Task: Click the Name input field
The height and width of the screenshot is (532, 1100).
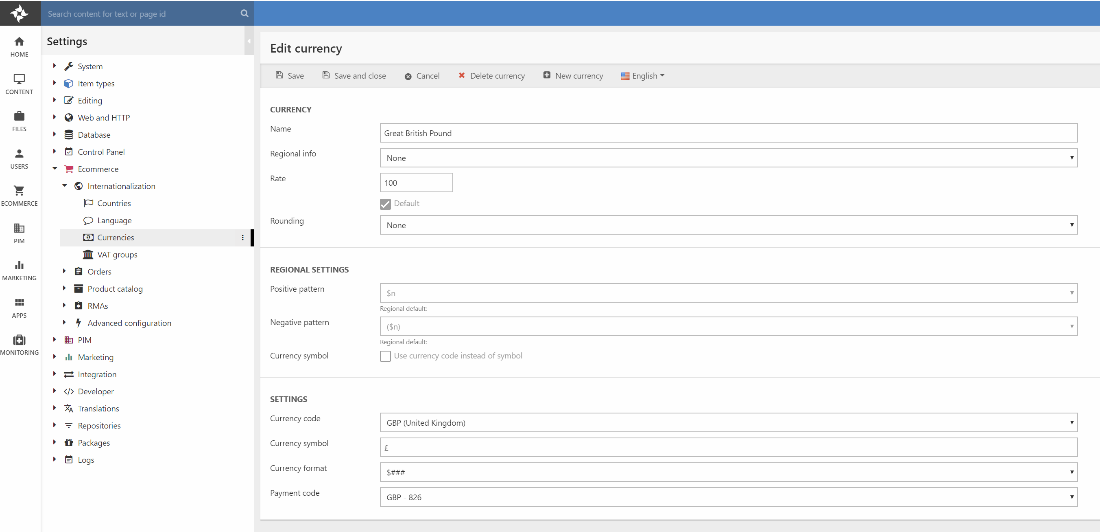Action: pyautogui.click(x=728, y=133)
